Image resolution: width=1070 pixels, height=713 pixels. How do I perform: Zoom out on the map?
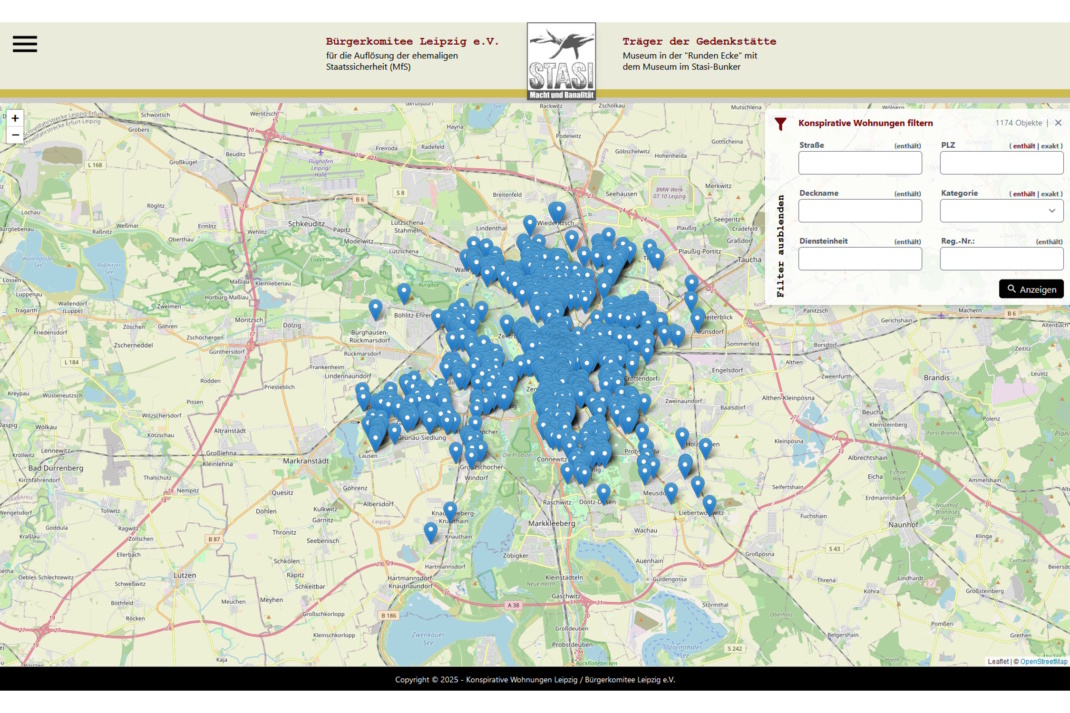(x=15, y=135)
